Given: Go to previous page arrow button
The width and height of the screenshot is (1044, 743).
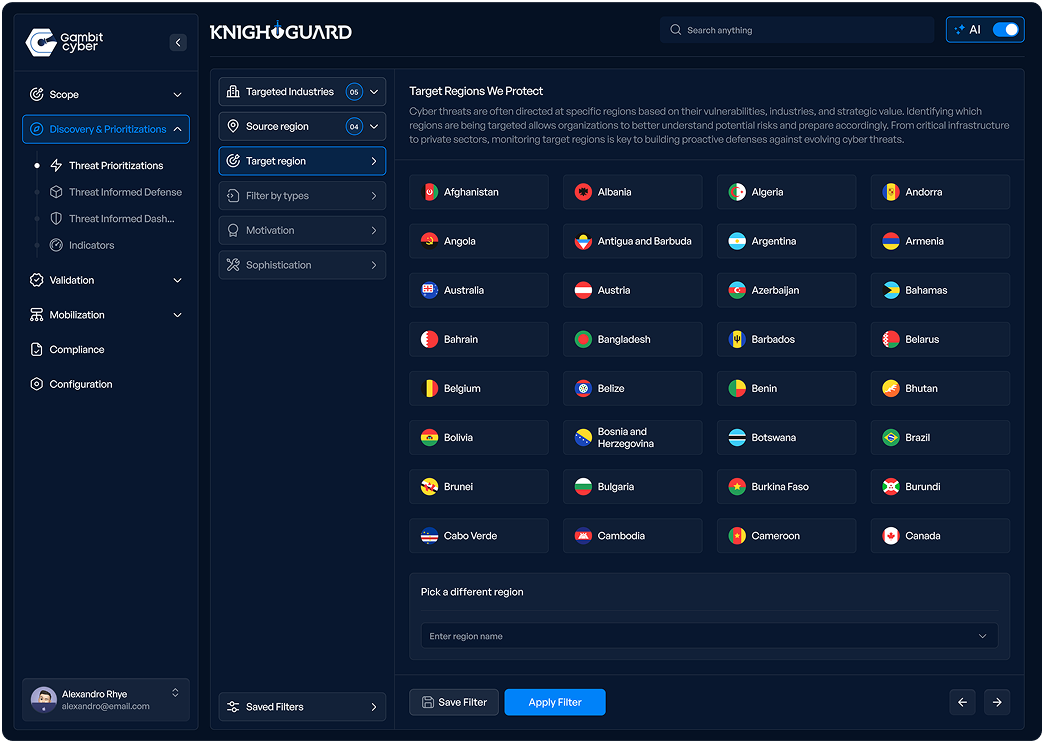Looking at the screenshot, I should 963,702.
